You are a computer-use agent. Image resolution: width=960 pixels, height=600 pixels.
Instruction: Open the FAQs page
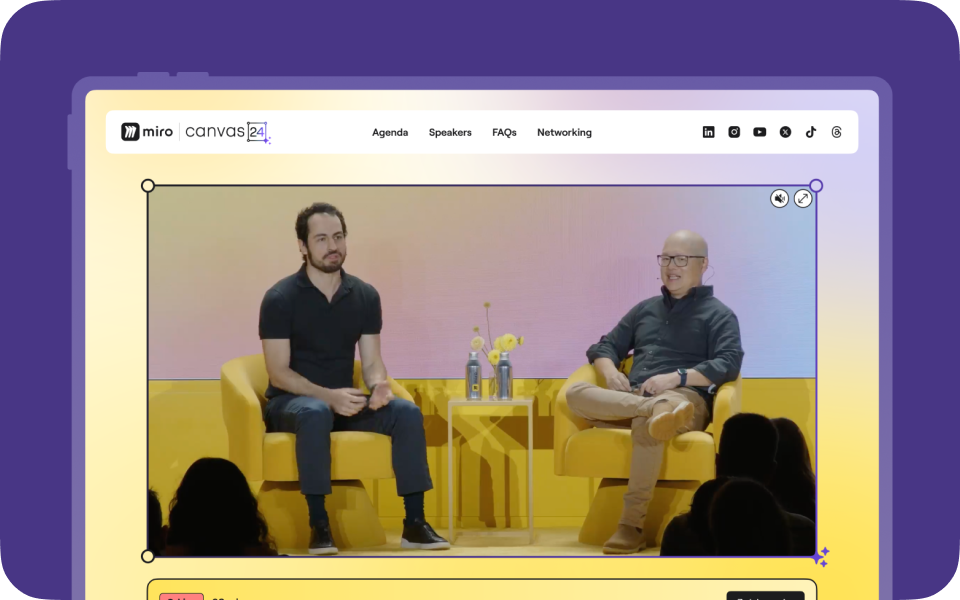point(504,132)
